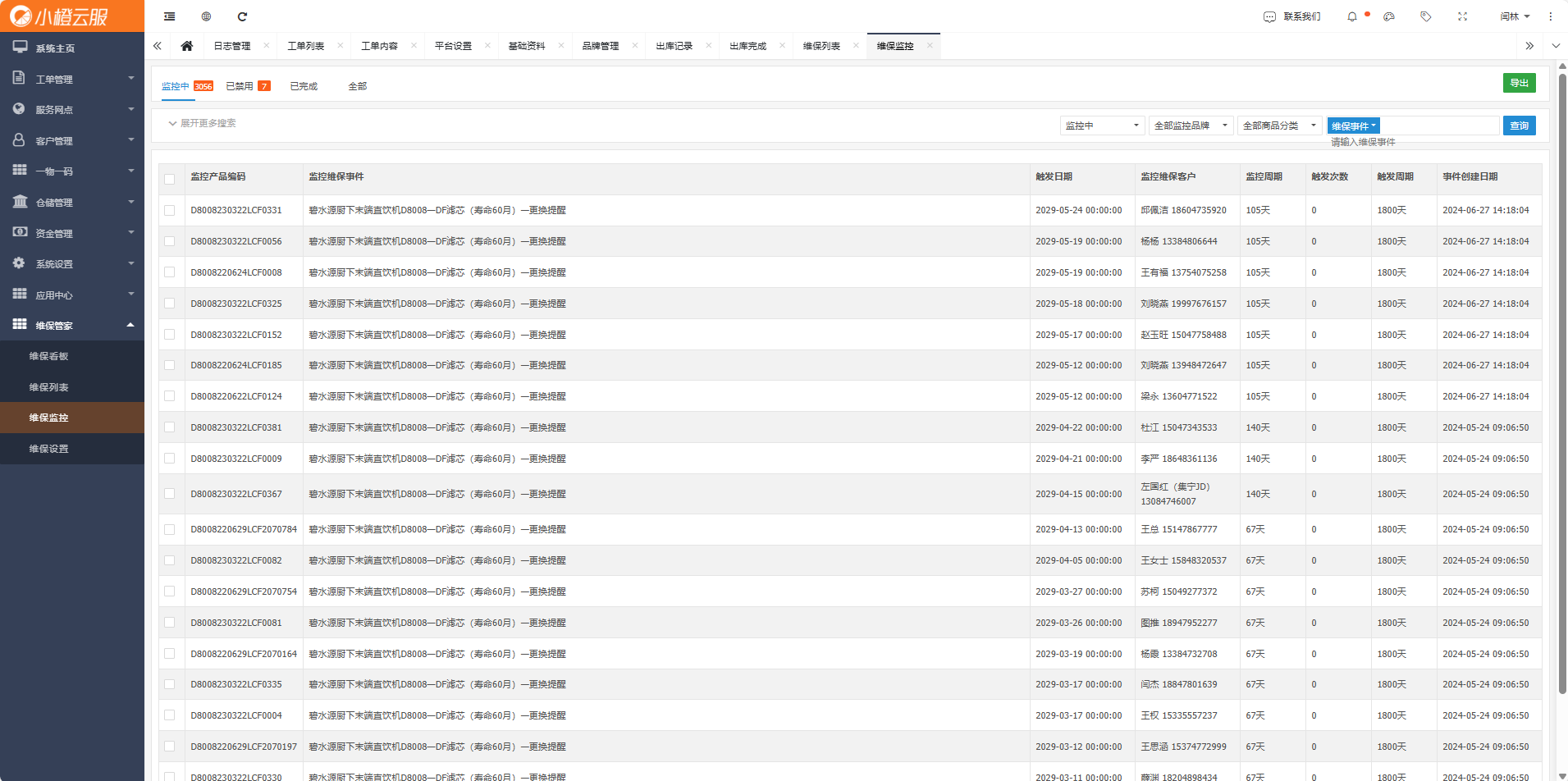Click the page refresh icon
Viewport: 1568px width, 781px height.
point(242,16)
